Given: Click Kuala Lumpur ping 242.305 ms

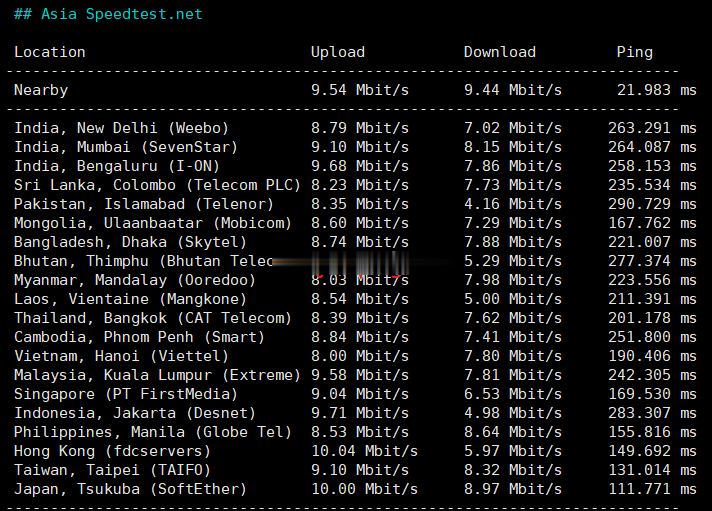Looking at the screenshot, I should tap(652, 376).
